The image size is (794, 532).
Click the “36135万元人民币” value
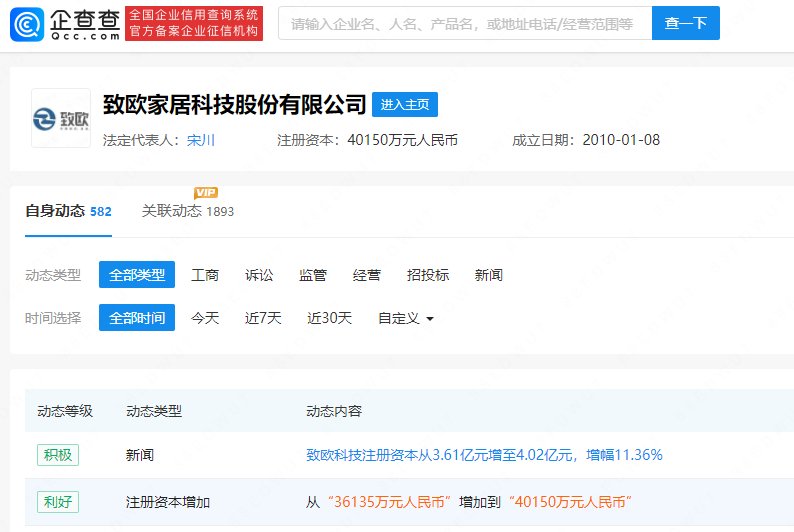[389, 502]
